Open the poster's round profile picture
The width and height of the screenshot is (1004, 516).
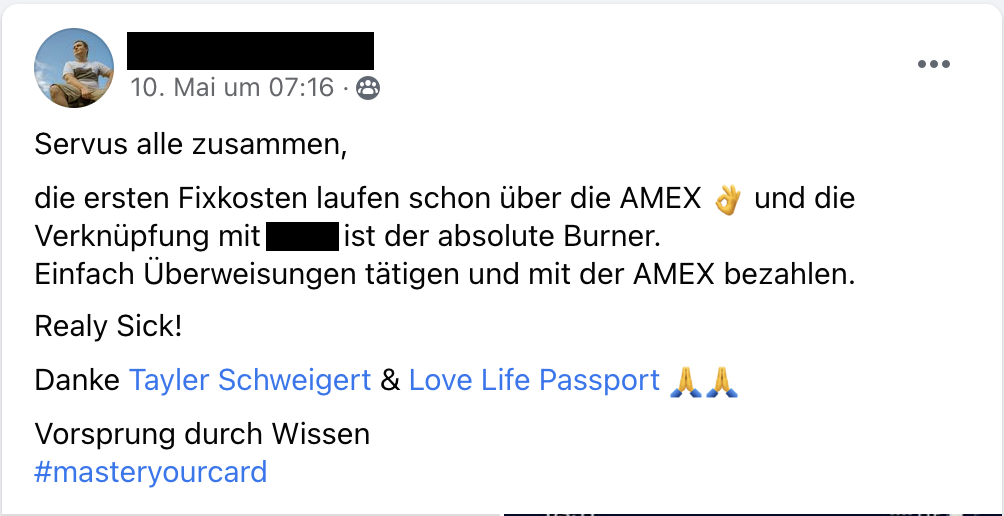pyautogui.click(x=74, y=68)
